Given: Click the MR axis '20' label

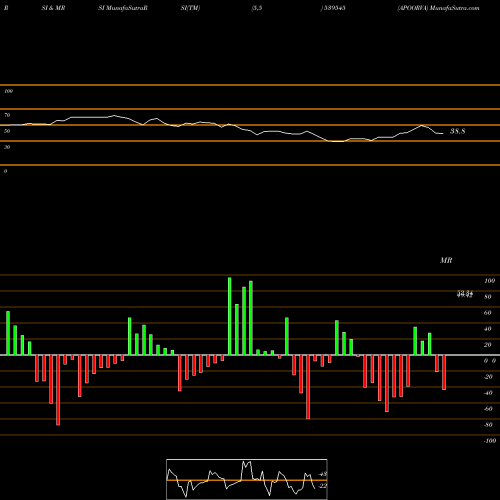Looking at the screenshot, I should pyautogui.click(x=488, y=345).
